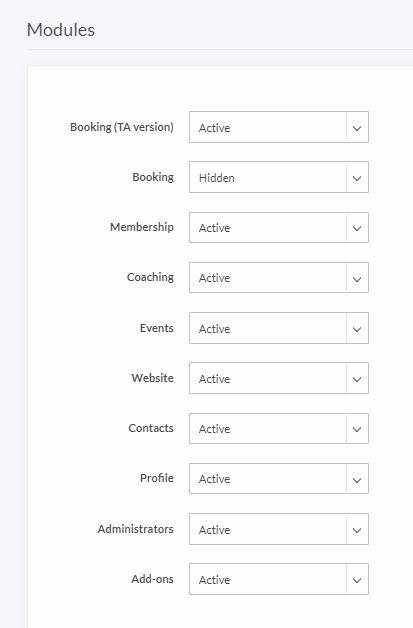
Task: Open the Coaching status dropdown
Action: point(279,278)
